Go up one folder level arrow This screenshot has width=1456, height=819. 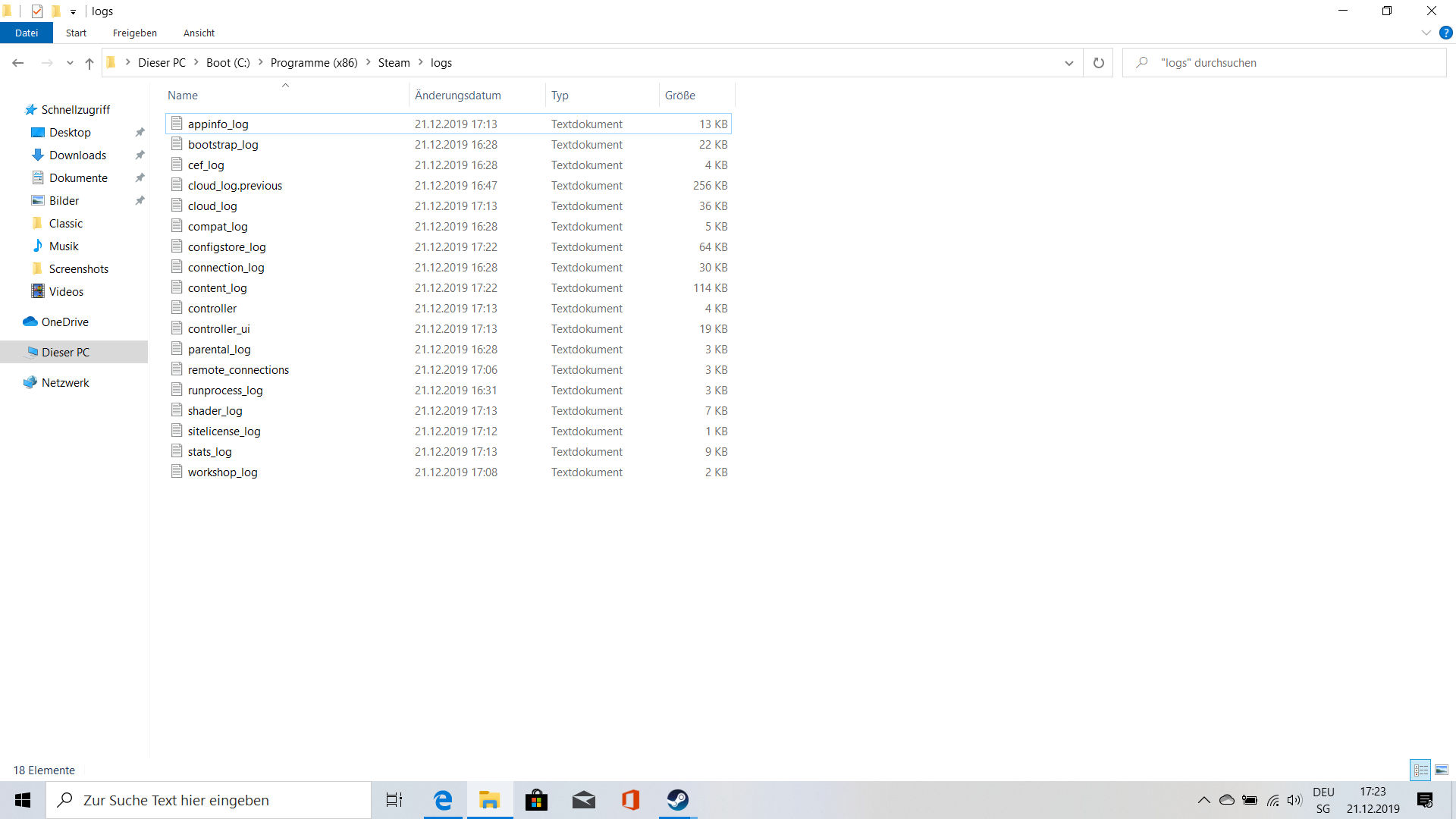[x=89, y=63]
